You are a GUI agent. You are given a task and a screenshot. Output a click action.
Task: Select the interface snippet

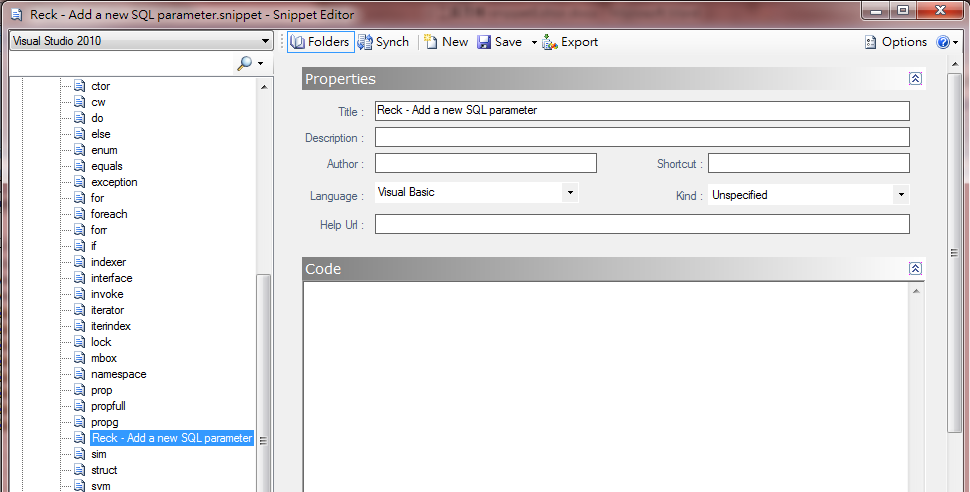(111, 278)
